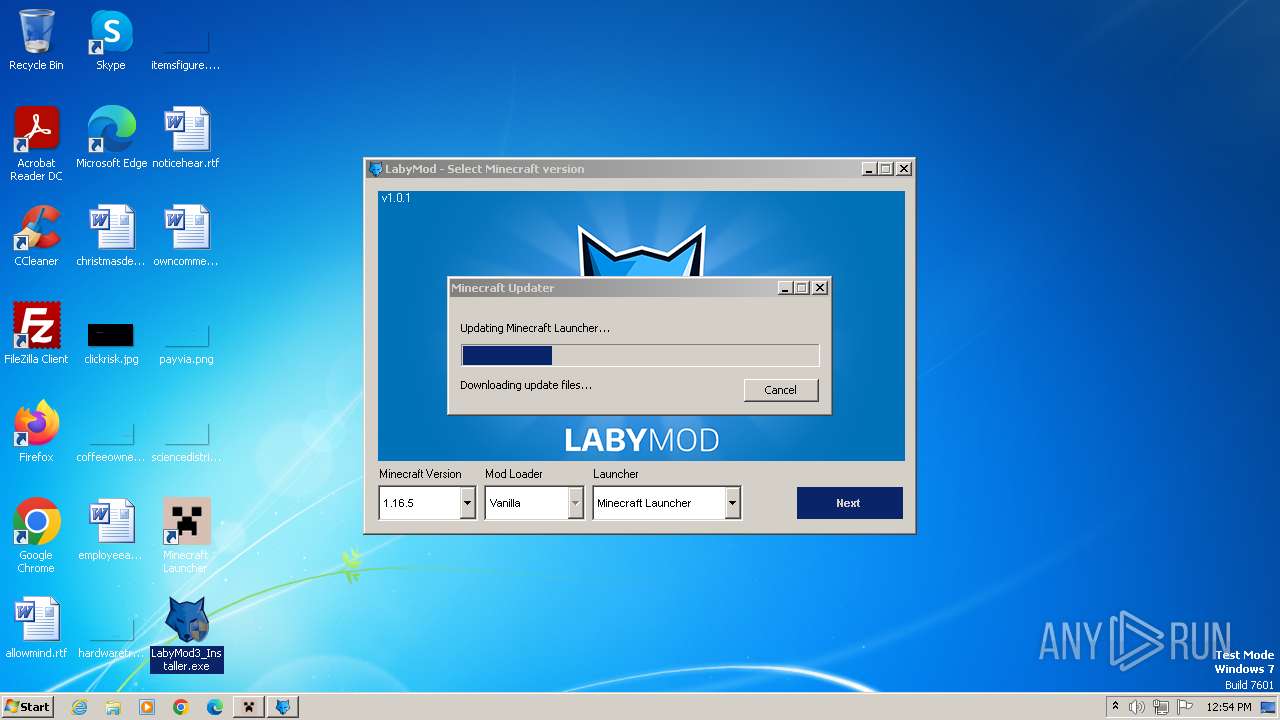Click the update download progress bar
Screen dimensions: 1280x720
[640, 355]
